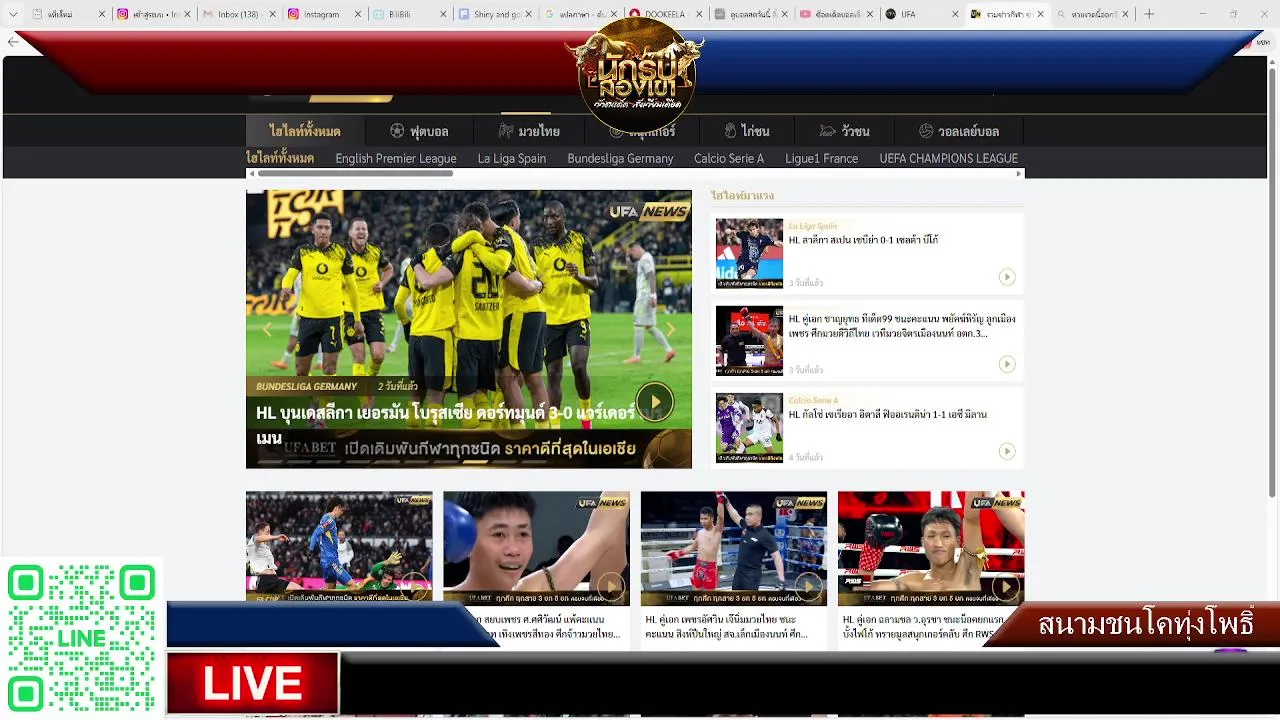Click the 'HL กัลโช่ เซเรียอา' headline text

[x=888, y=414]
